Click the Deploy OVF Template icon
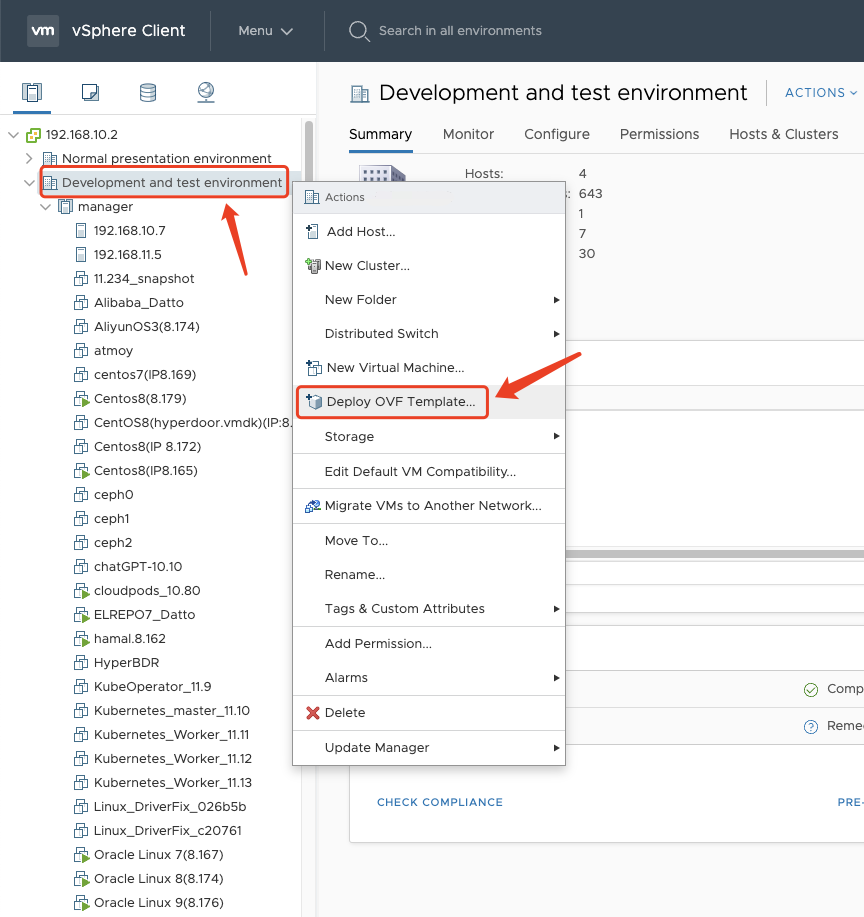 314,401
